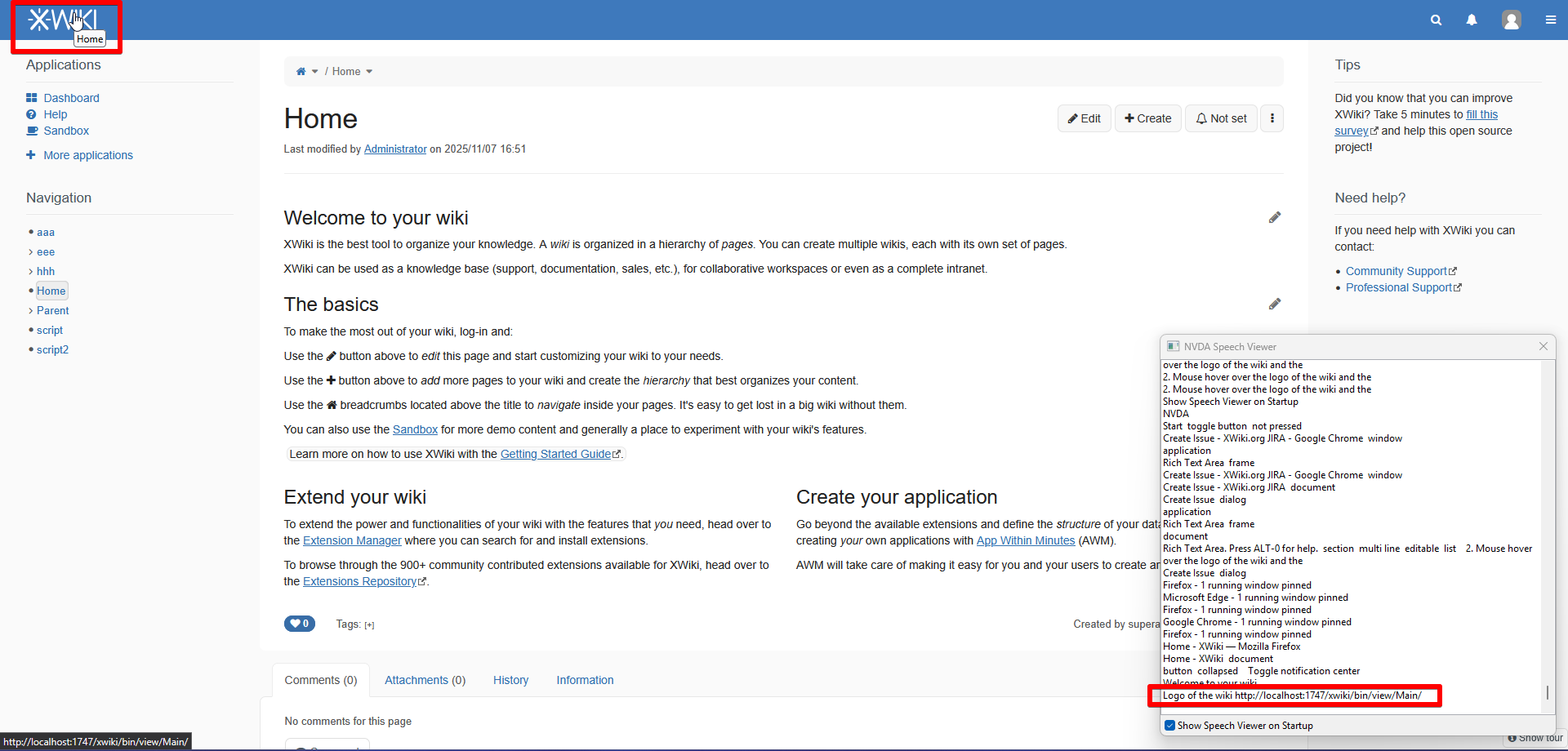Click the likes heart counter
Image resolution: width=1568 pixels, height=751 pixels.
[299, 624]
